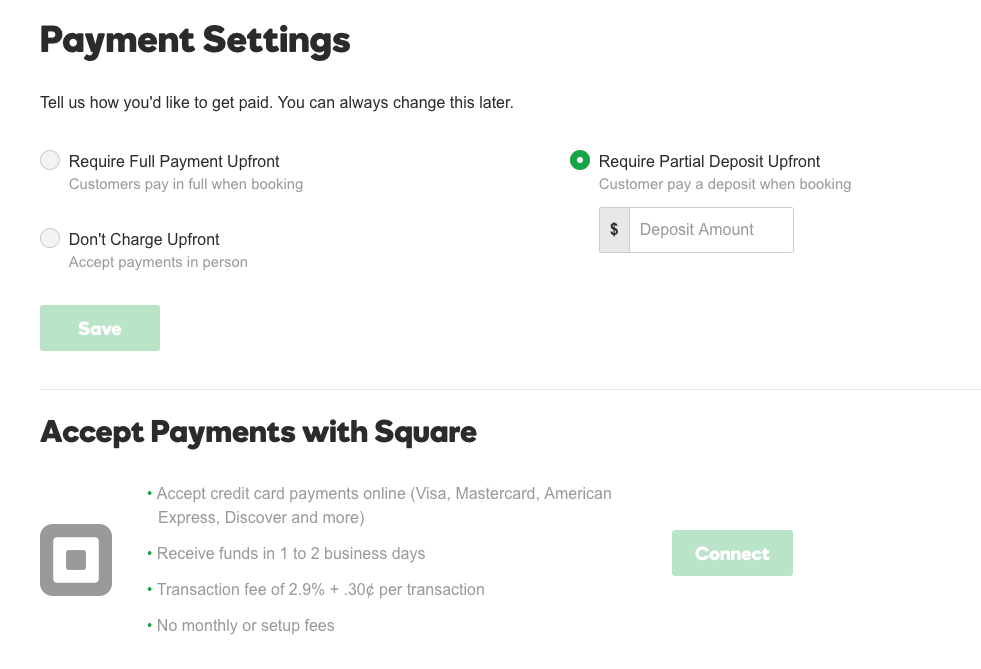
Task: Click the Require Full Payment Upfront label text
Action: pyautogui.click(x=174, y=161)
